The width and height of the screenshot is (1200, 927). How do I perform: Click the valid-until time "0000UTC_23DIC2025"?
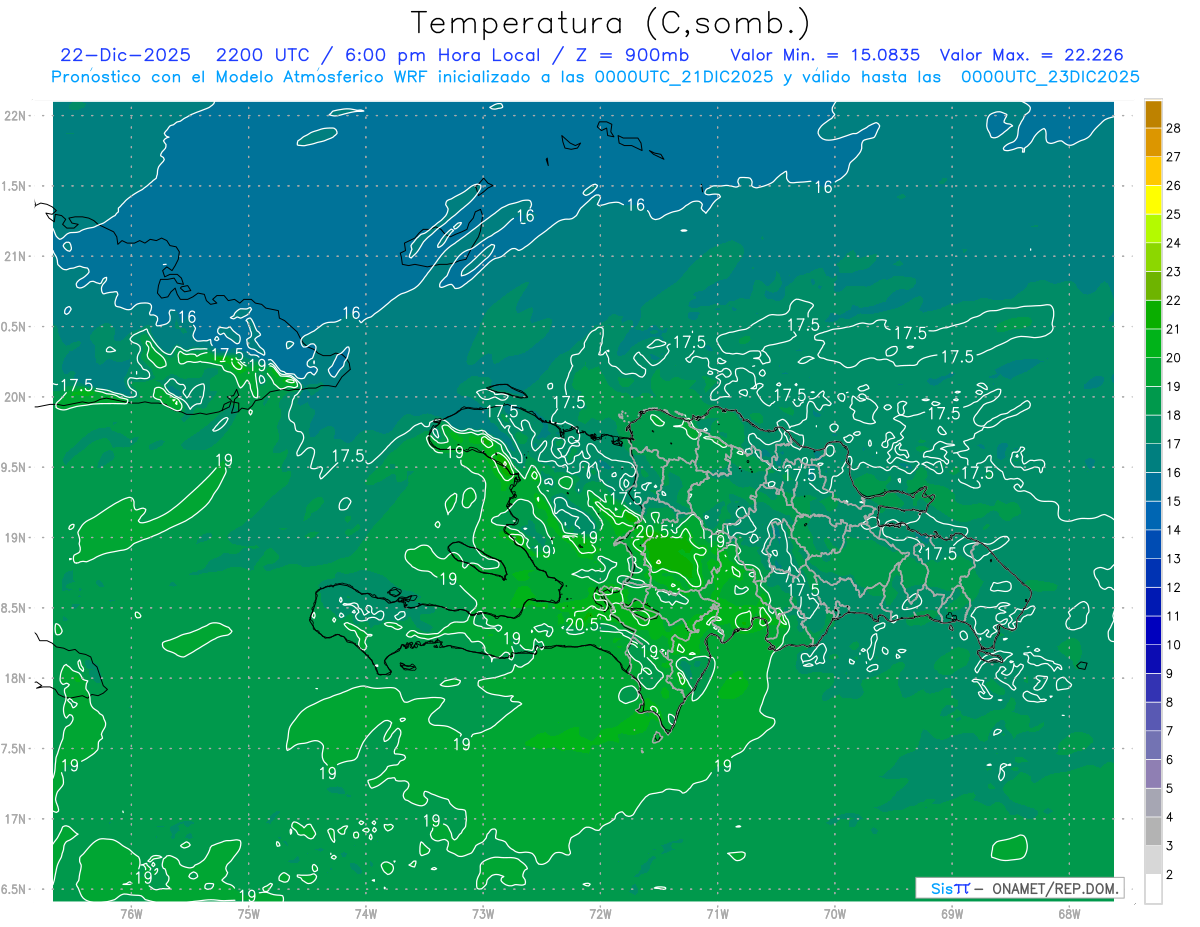click(1050, 77)
